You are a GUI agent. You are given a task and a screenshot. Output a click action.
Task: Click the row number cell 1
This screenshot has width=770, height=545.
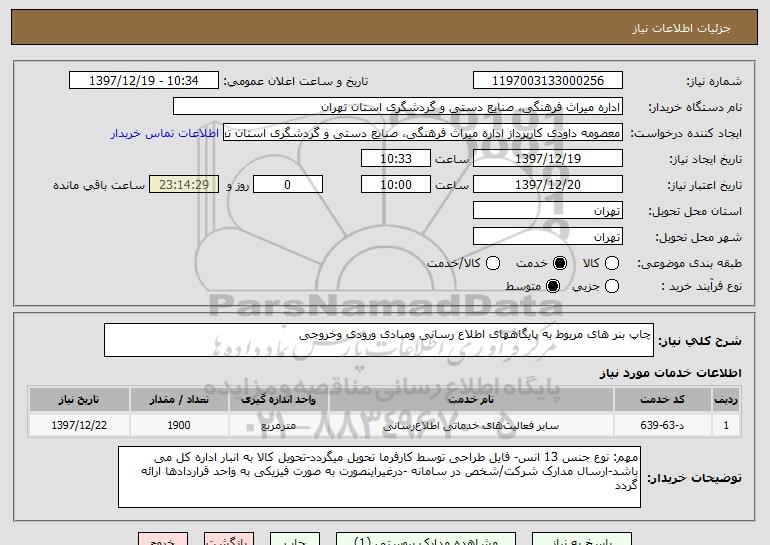tap(726, 425)
